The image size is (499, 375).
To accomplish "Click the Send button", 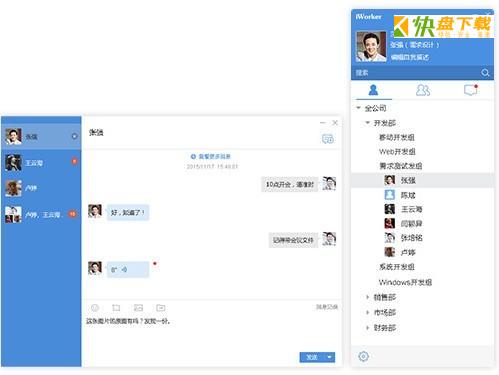I will click(x=312, y=357).
